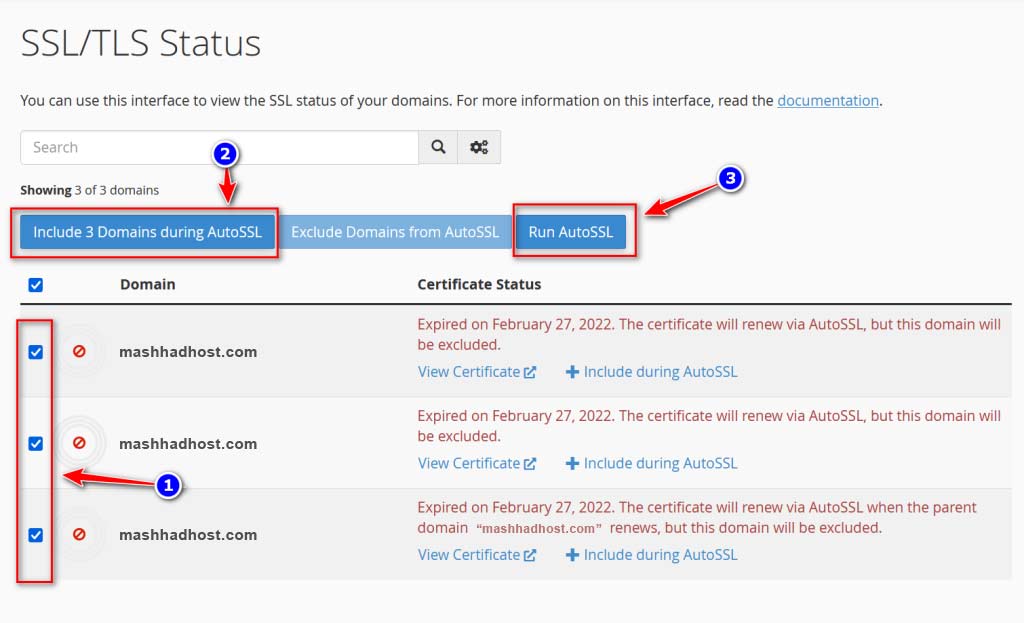Click Include 3 Domains during AutoSSL
The image size is (1024, 623).
point(146,231)
